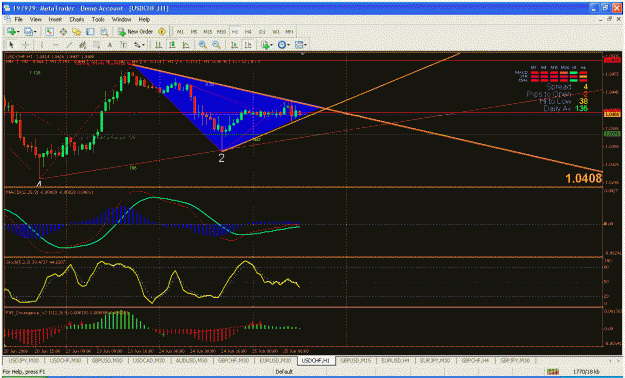
Task: Open the Window menu
Action: click(121, 20)
